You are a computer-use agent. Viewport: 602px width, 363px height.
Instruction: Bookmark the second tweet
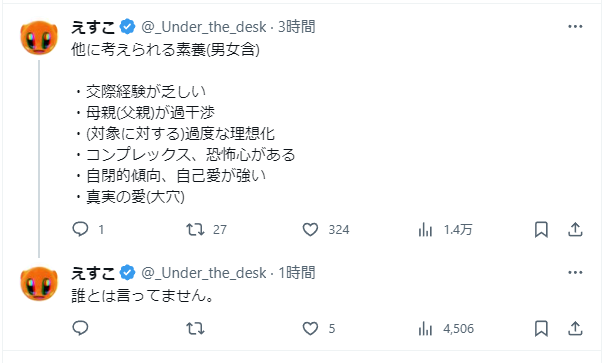click(x=541, y=328)
